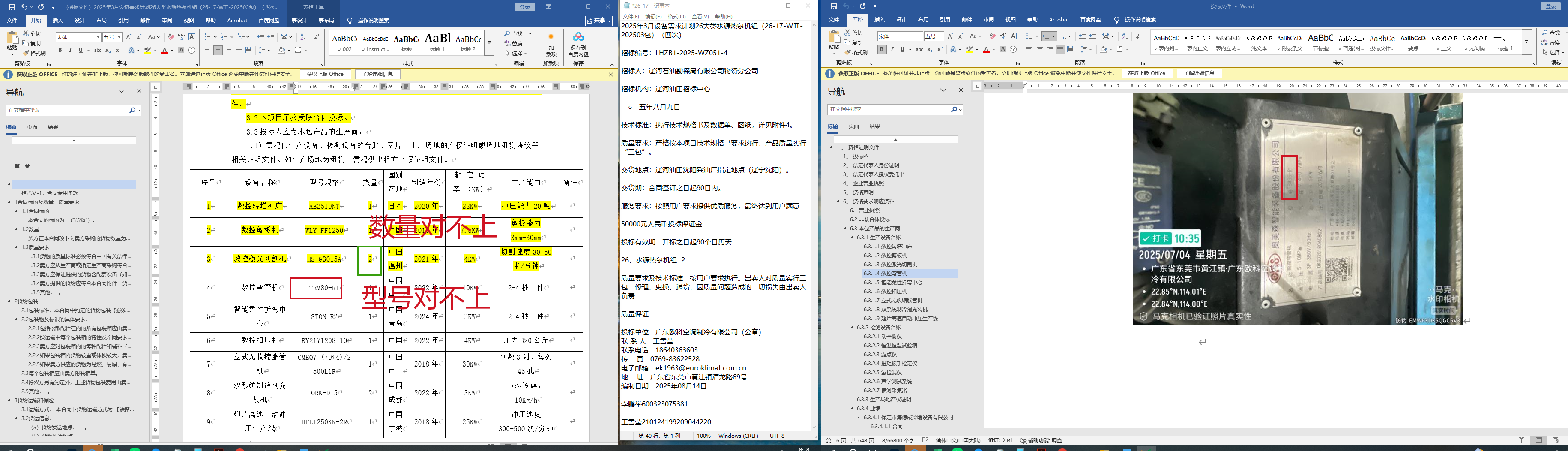Image resolution: width=1568 pixels, height=451 pixels.
Task: Apply yellow text highlight in left Word
Action: coord(147,51)
